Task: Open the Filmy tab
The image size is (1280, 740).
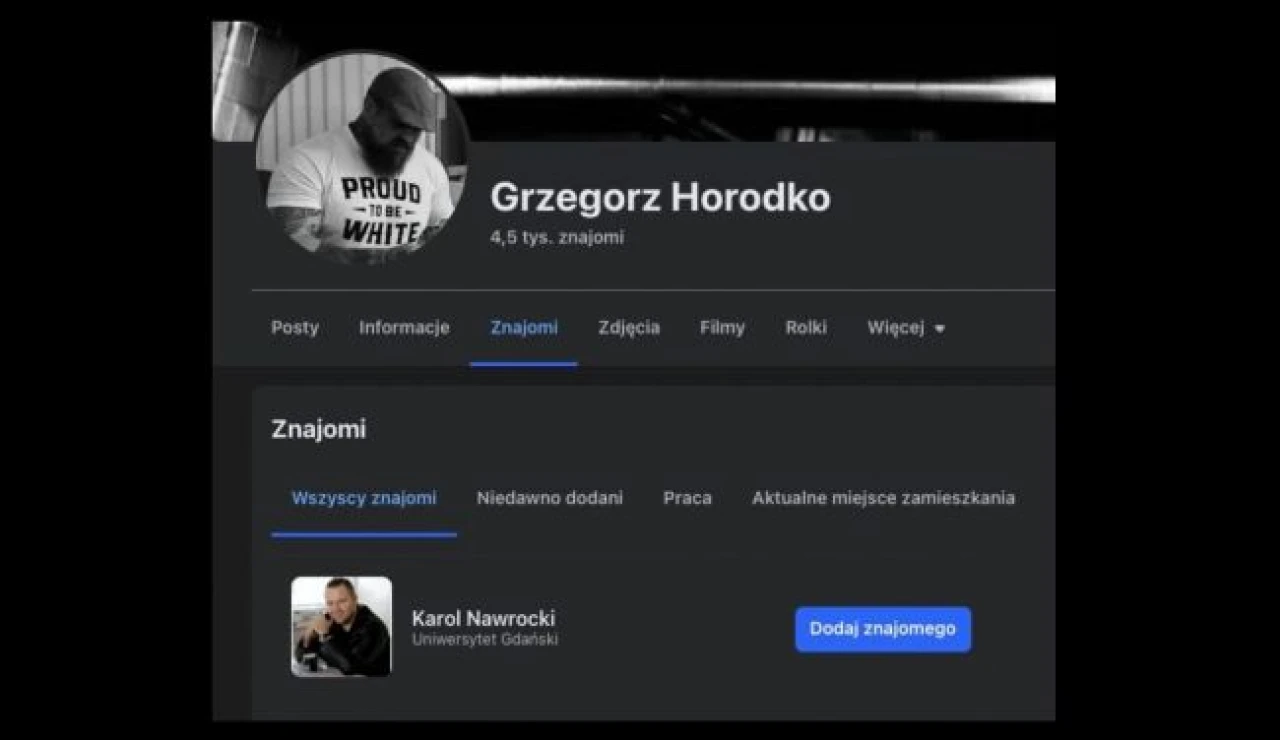Action: click(x=722, y=328)
